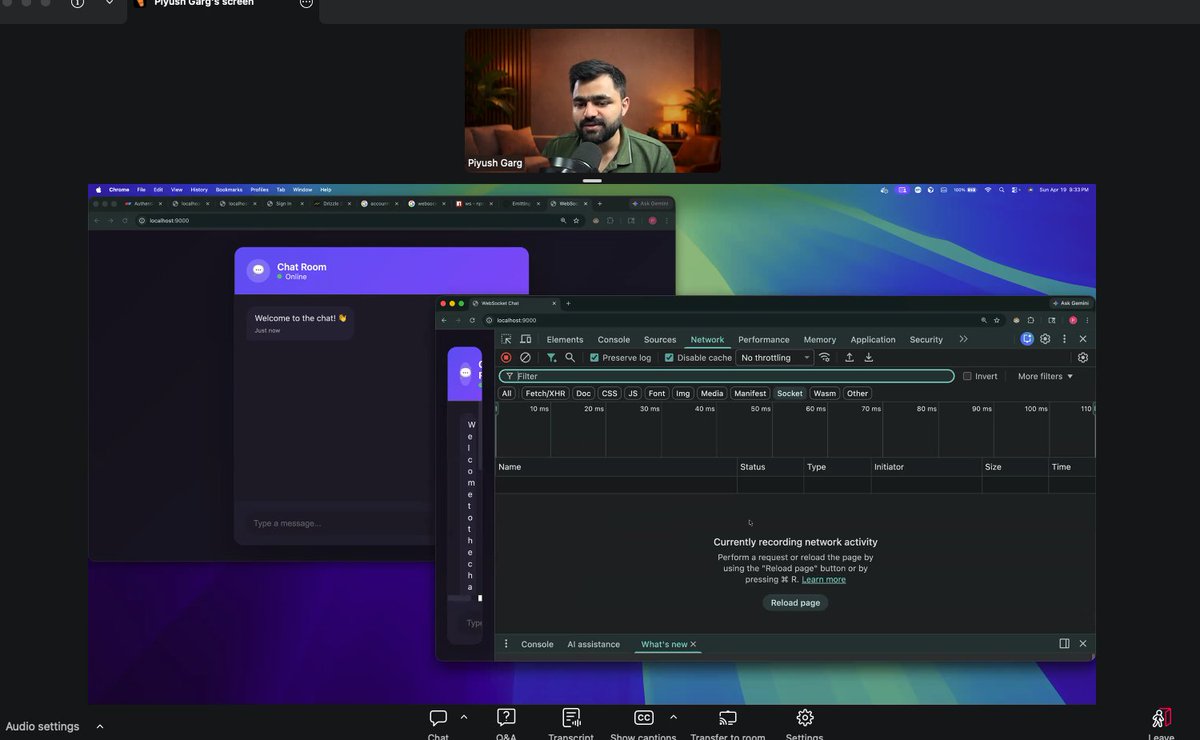Stop recording network activity
The image size is (1200, 740).
(506, 357)
